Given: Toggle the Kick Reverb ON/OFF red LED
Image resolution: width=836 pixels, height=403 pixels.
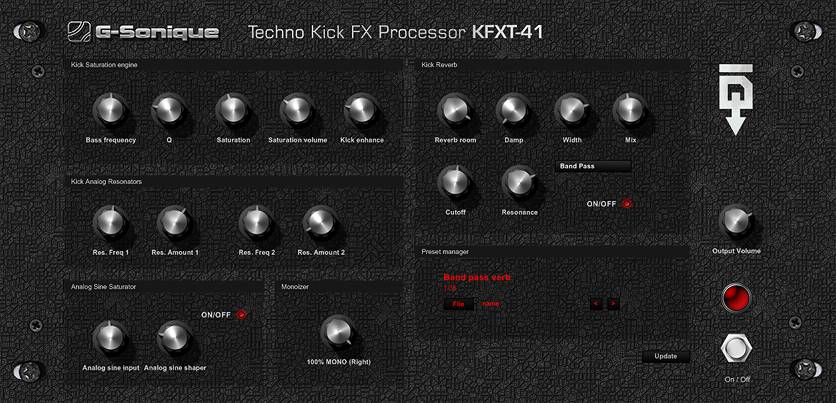Looking at the screenshot, I should tap(627, 204).
